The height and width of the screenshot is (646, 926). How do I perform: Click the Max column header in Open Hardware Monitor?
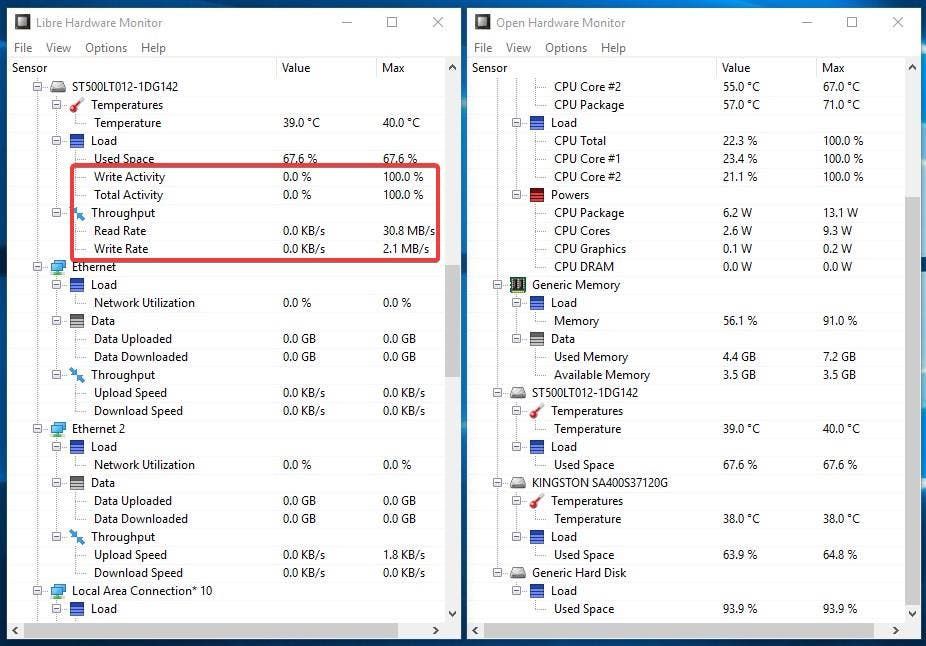point(861,68)
